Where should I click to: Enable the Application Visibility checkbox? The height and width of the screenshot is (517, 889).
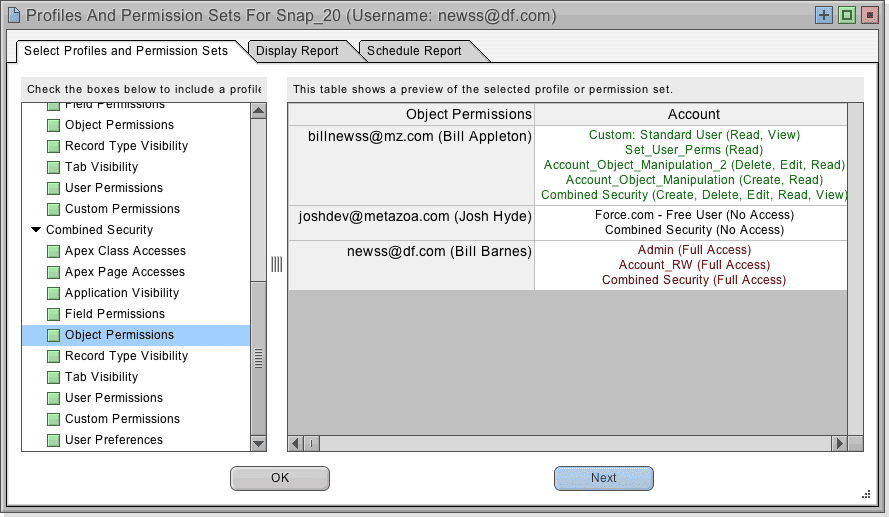pos(53,293)
